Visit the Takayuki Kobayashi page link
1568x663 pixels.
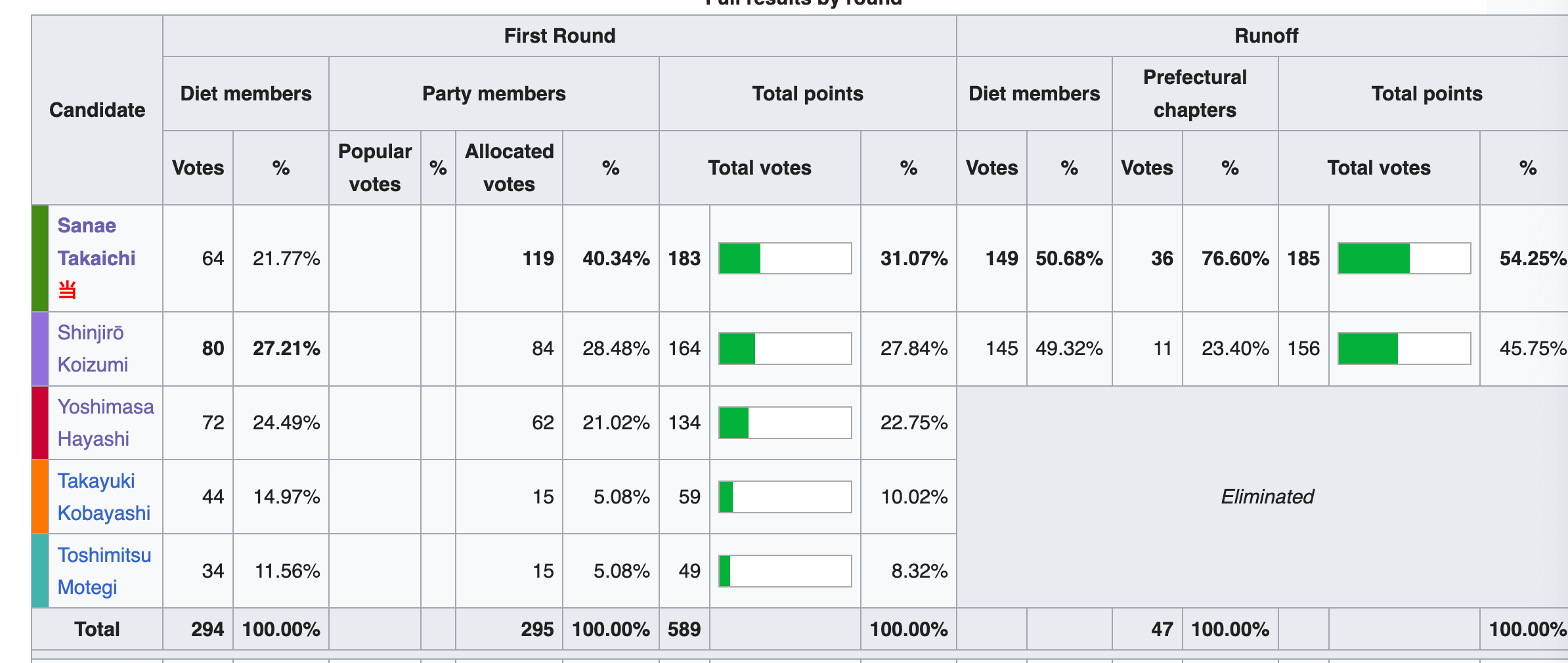coord(103,497)
